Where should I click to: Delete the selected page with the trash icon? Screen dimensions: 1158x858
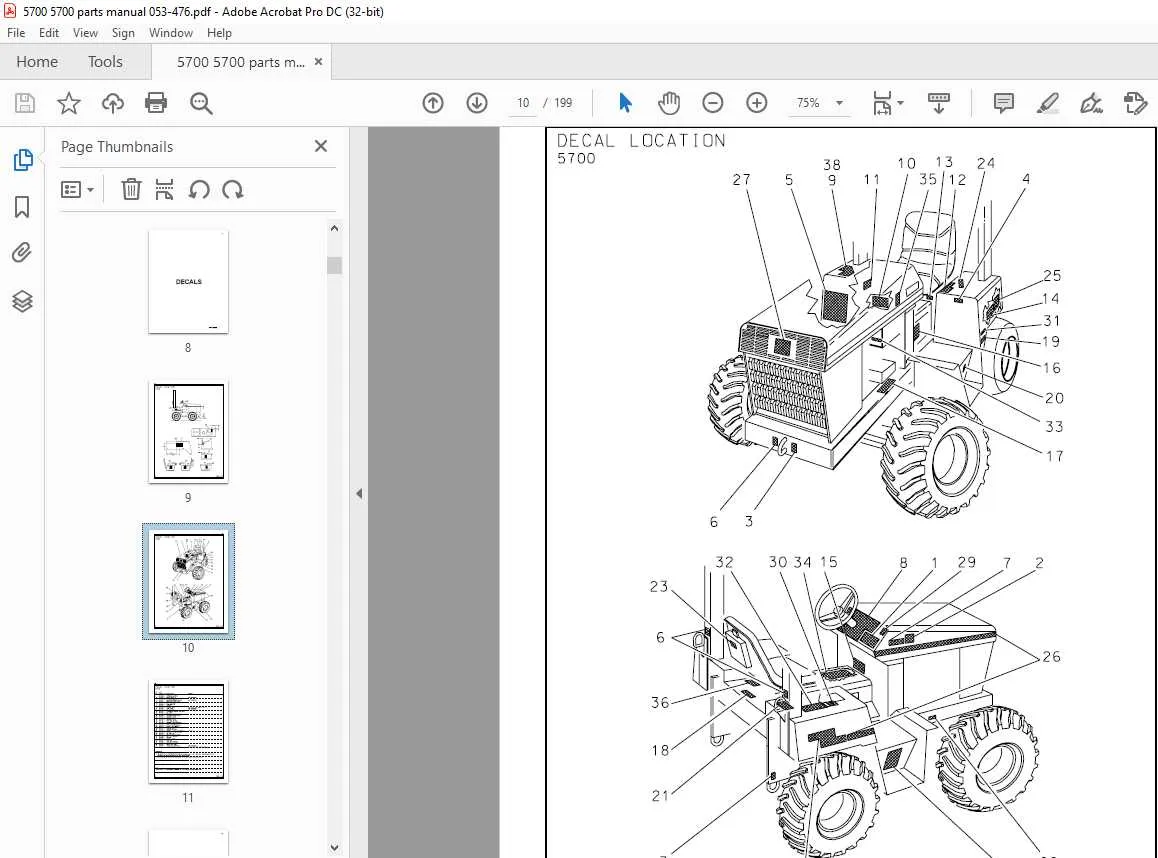pos(131,190)
